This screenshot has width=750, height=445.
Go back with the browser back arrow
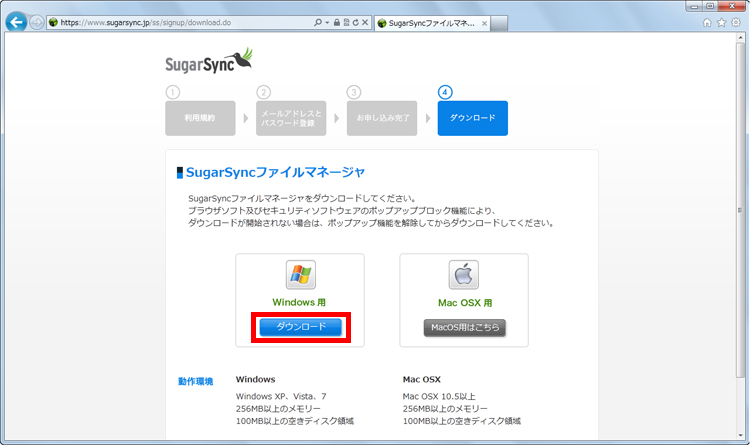16,22
